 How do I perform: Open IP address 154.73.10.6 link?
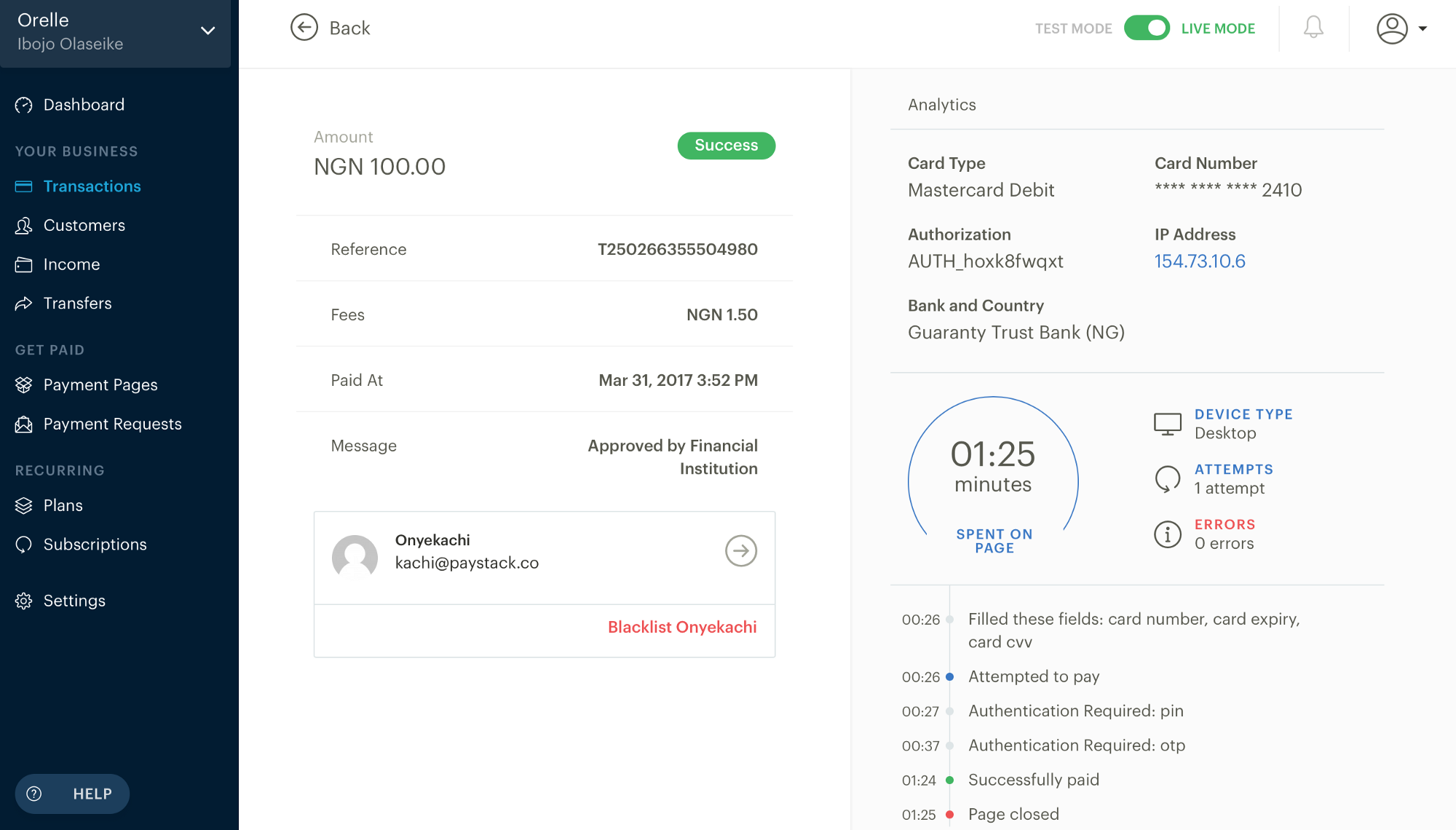[1200, 261]
